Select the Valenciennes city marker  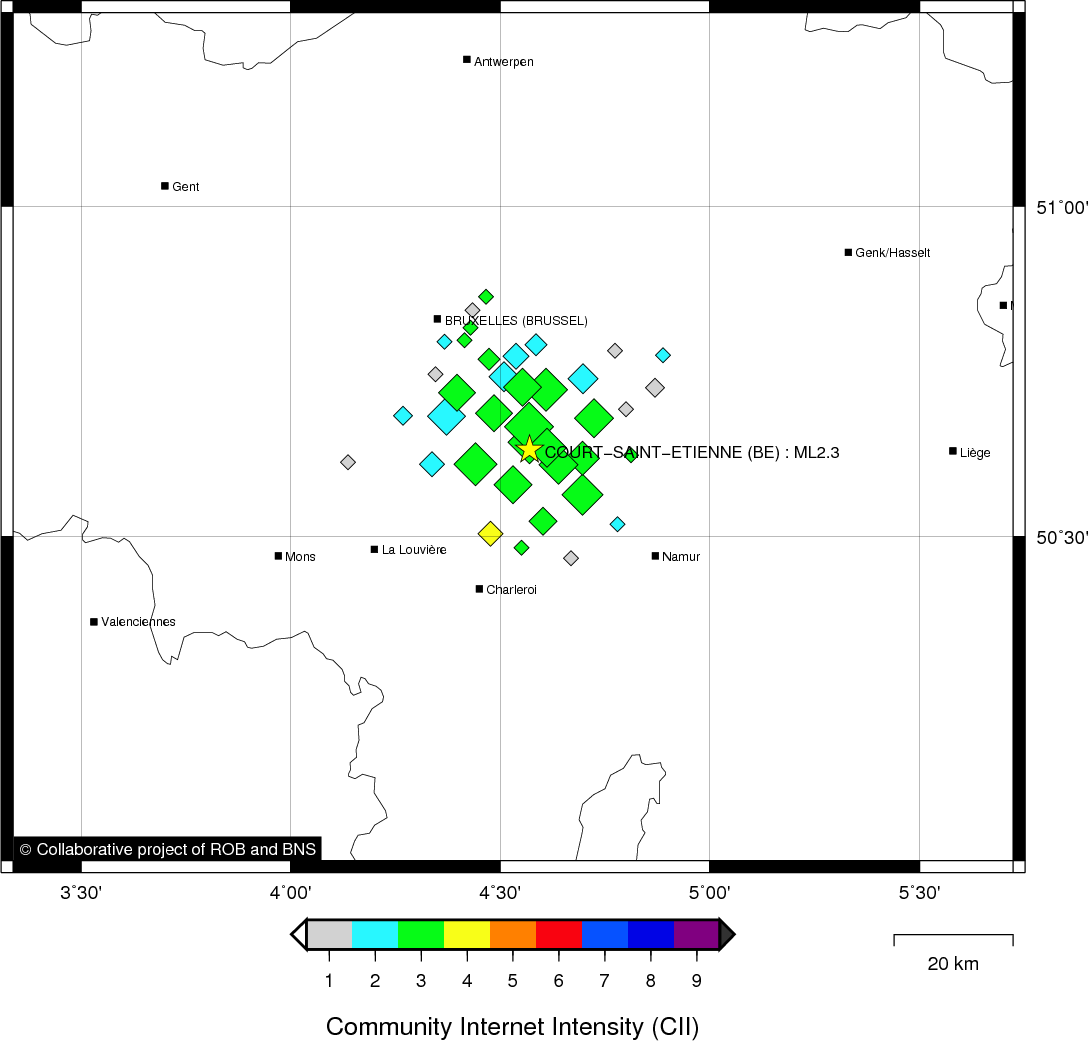click(94, 622)
